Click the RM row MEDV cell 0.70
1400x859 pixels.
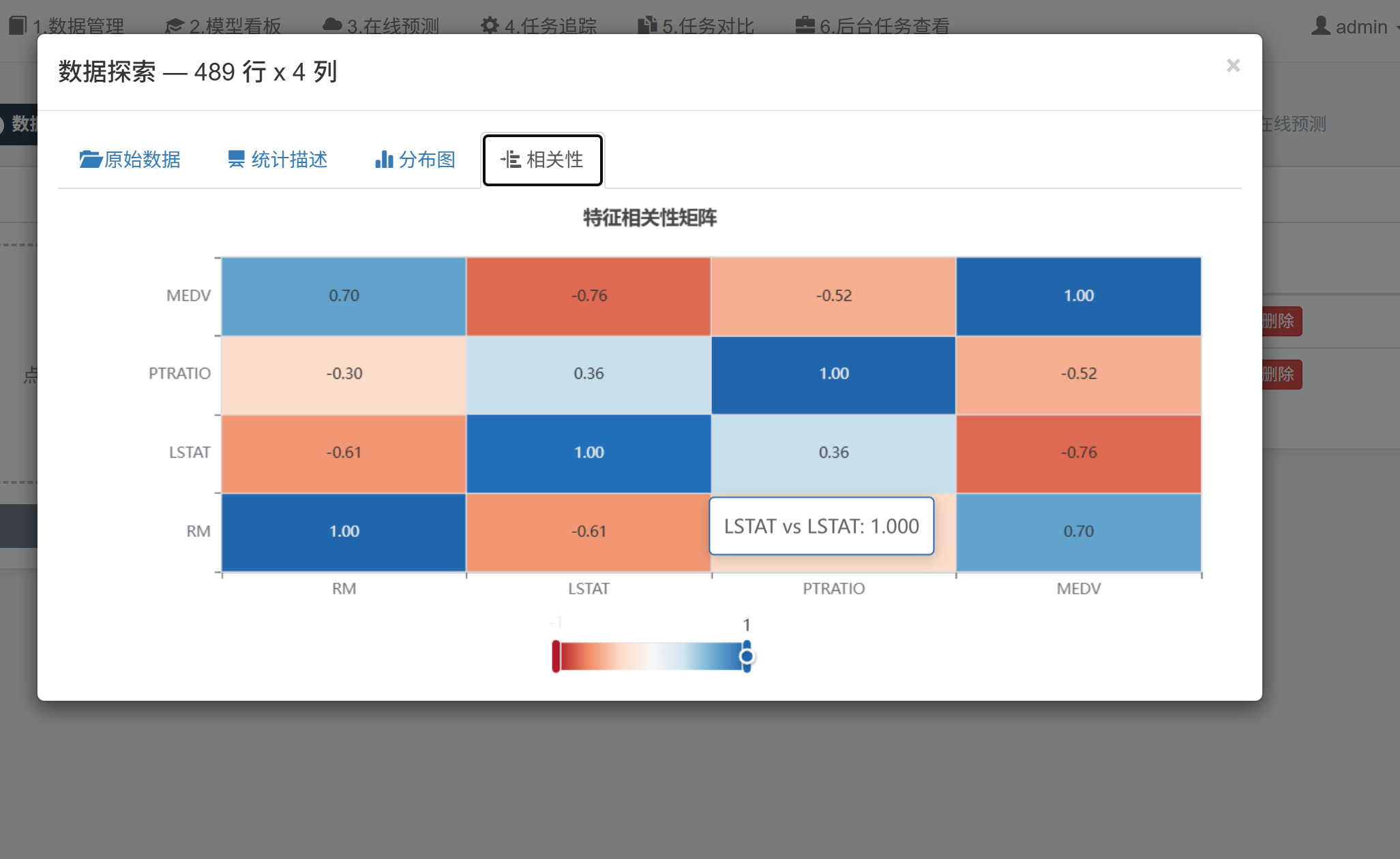[1078, 532]
